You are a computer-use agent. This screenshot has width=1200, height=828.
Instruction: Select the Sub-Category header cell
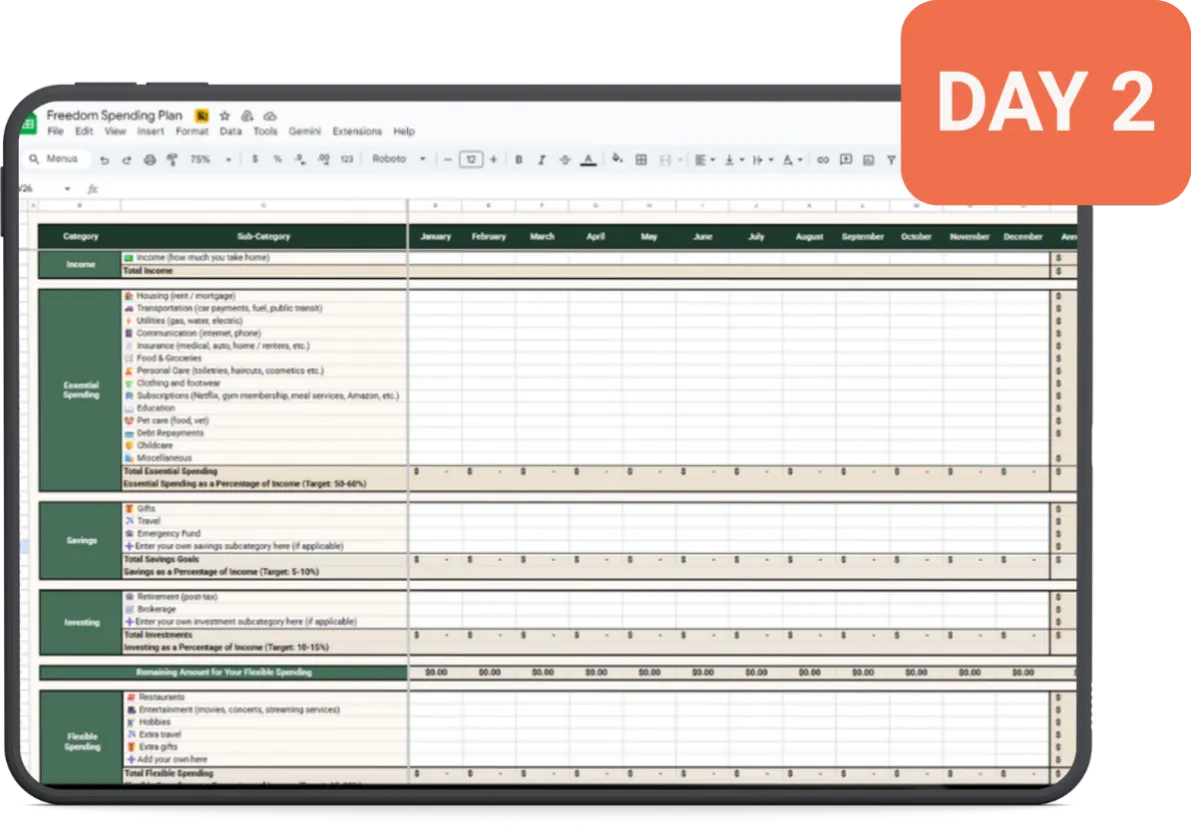click(x=264, y=237)
